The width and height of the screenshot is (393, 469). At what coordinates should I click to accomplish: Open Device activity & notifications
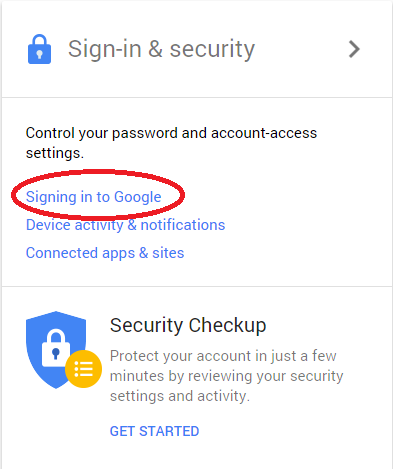tap(126, 225)
